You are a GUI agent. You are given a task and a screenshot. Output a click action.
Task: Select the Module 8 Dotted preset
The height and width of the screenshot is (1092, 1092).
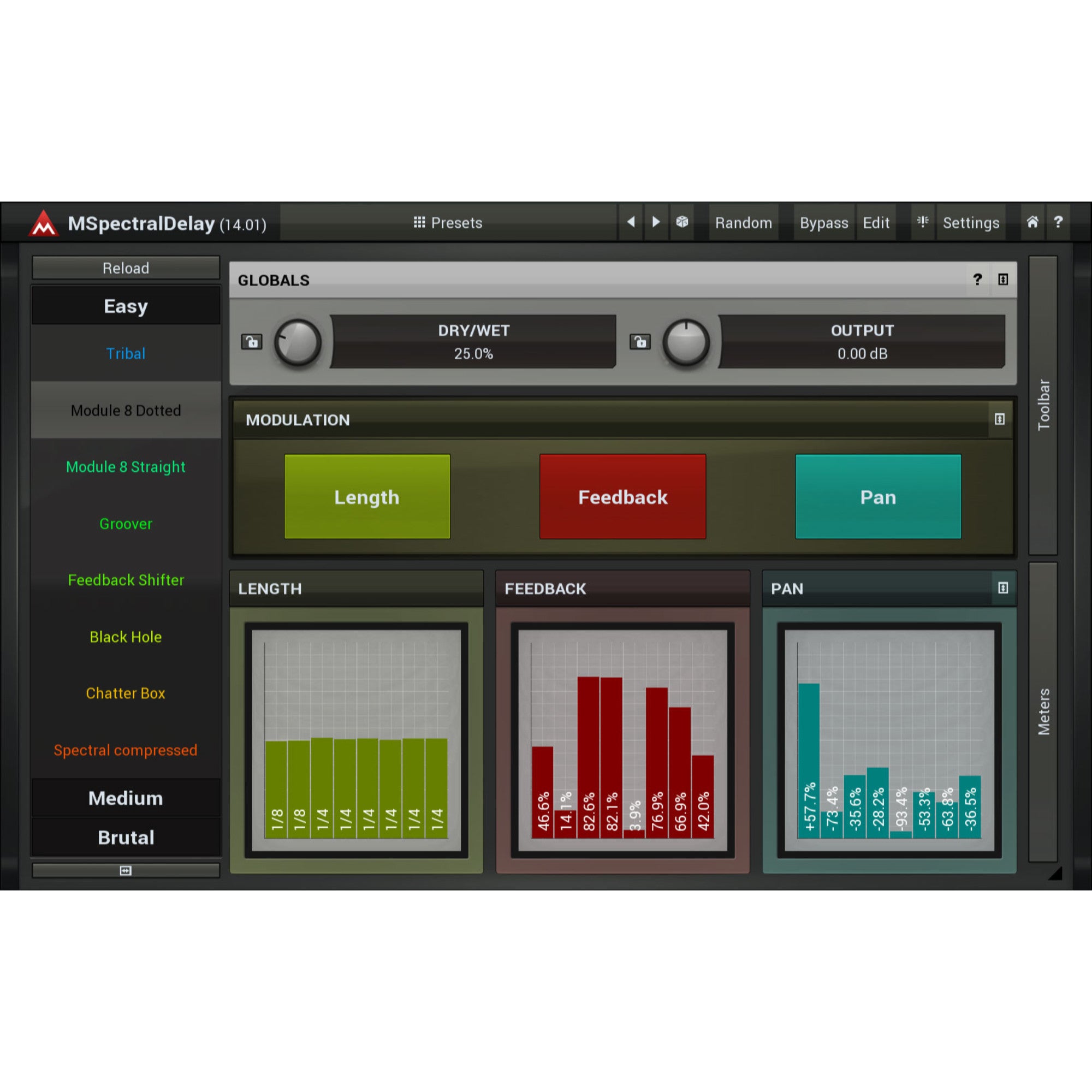126,411
